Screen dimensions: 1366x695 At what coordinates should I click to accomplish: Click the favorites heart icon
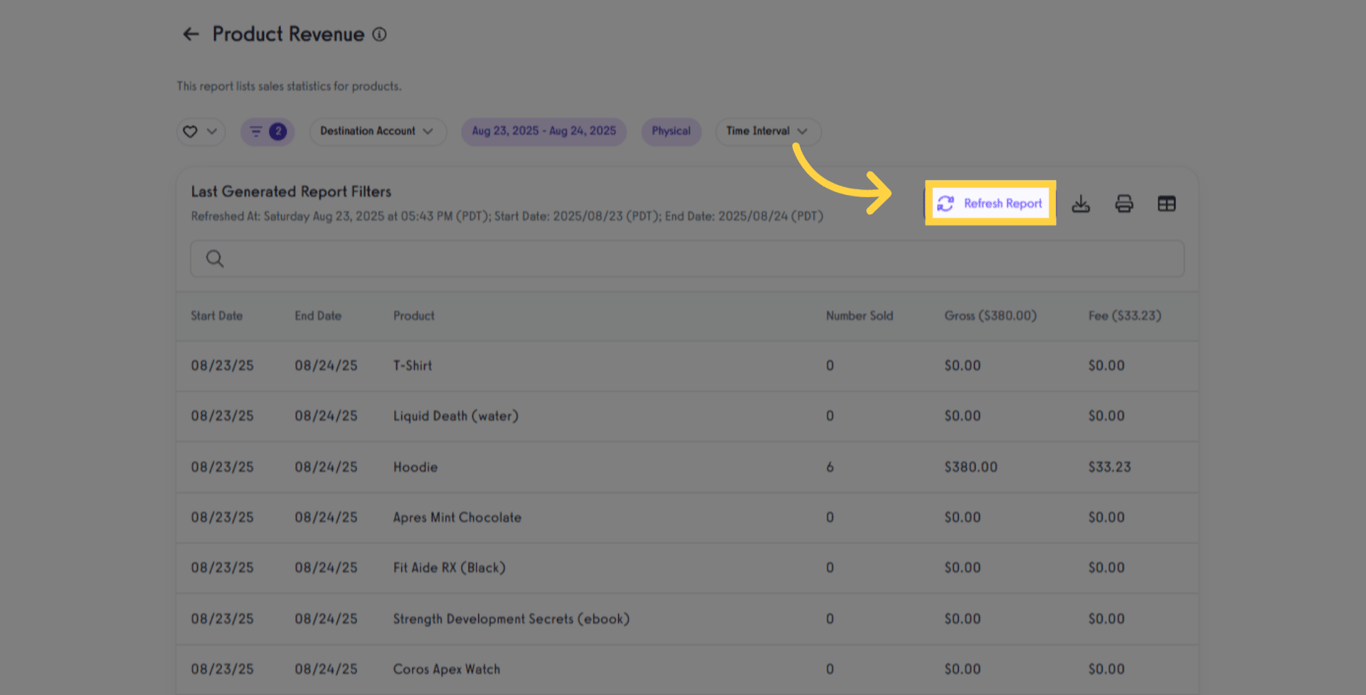(x=192, y=131)
